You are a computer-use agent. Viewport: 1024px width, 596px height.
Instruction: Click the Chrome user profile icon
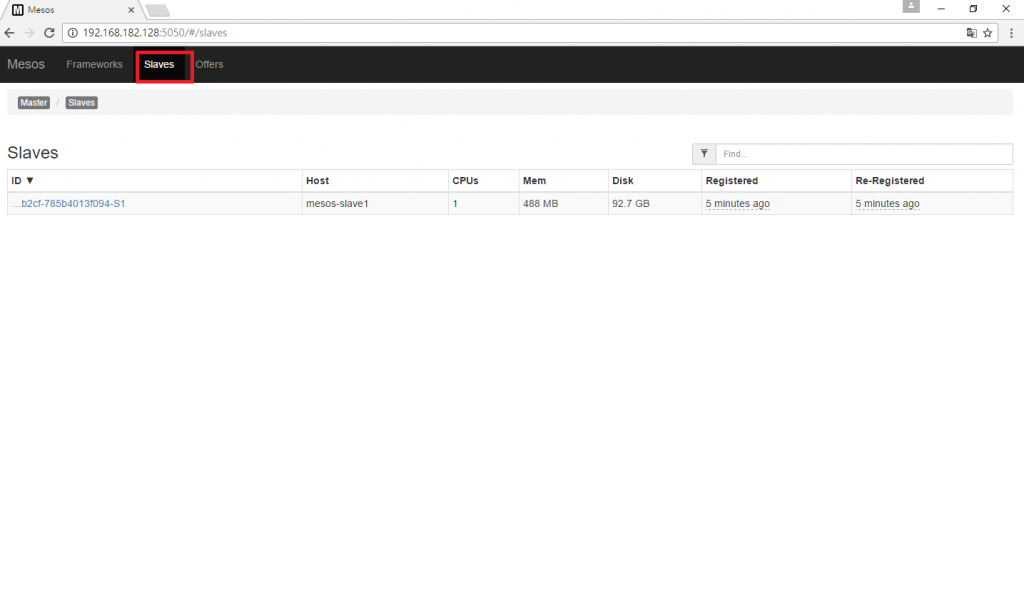pos(911,7)
